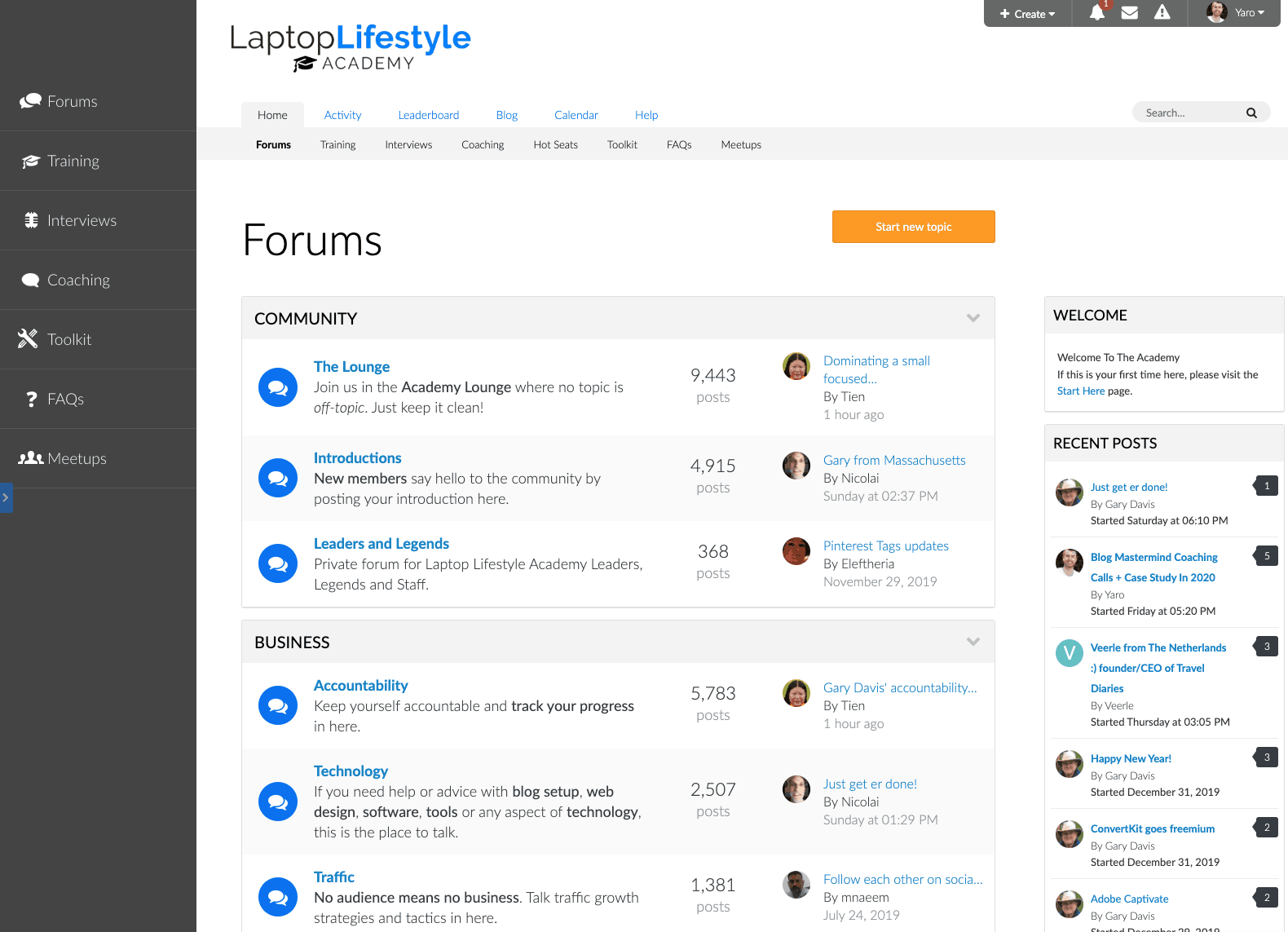Switch to the Leaderboard tab
Screen dimensions: 1288x932
click(x=429, y=115)
